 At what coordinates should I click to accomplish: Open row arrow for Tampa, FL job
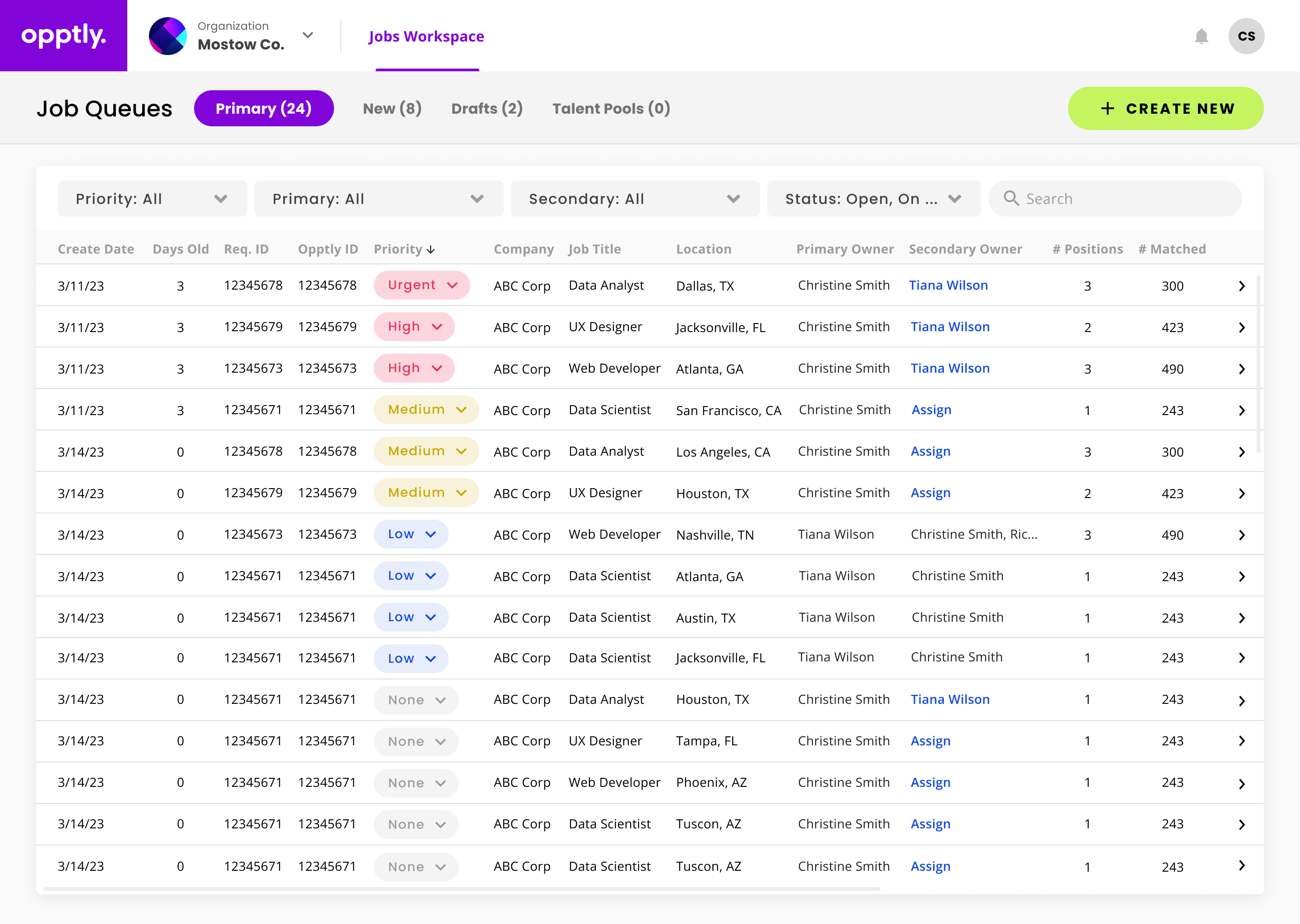click(x=1241, y=741)
